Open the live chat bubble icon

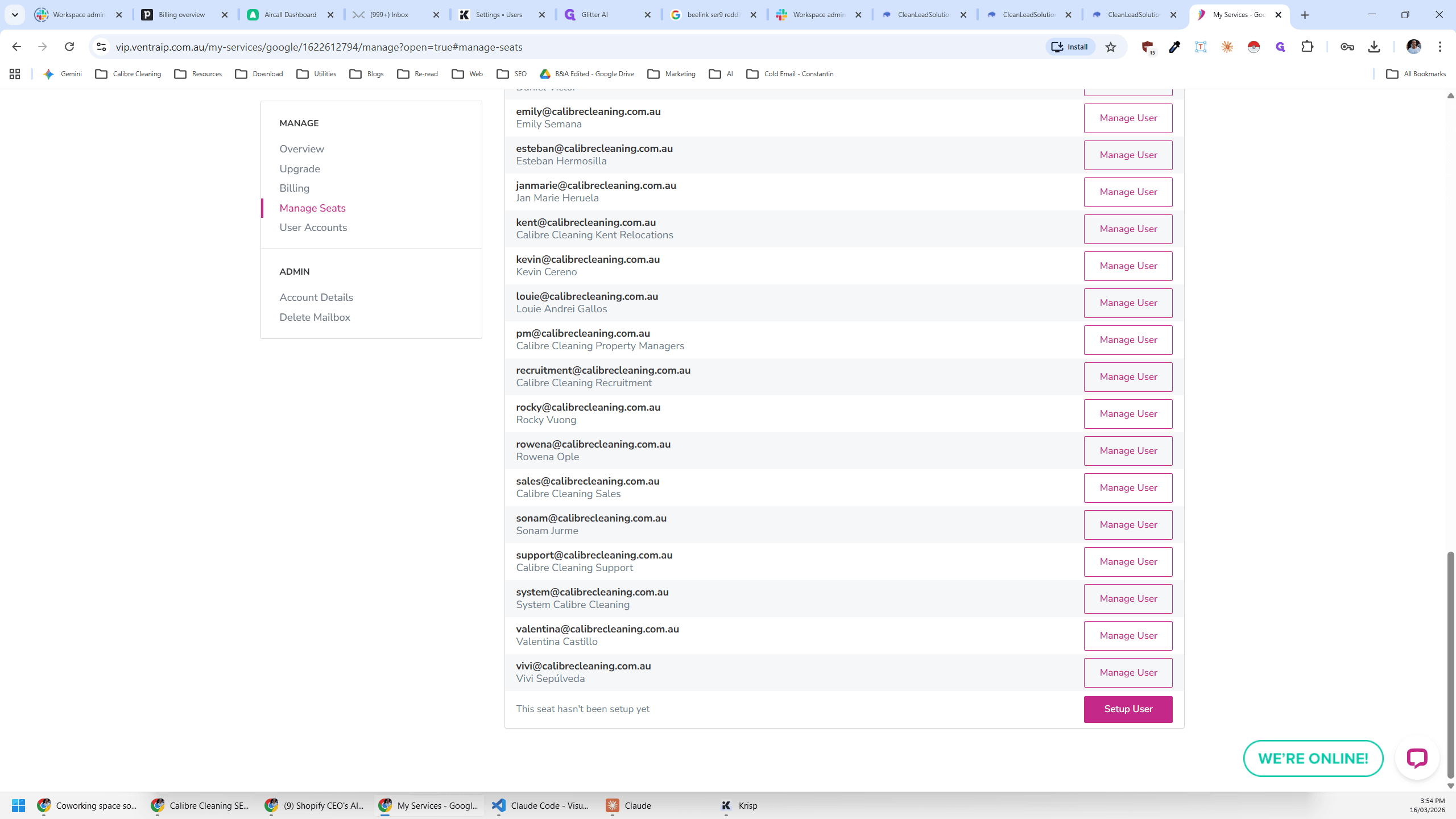1417,758
